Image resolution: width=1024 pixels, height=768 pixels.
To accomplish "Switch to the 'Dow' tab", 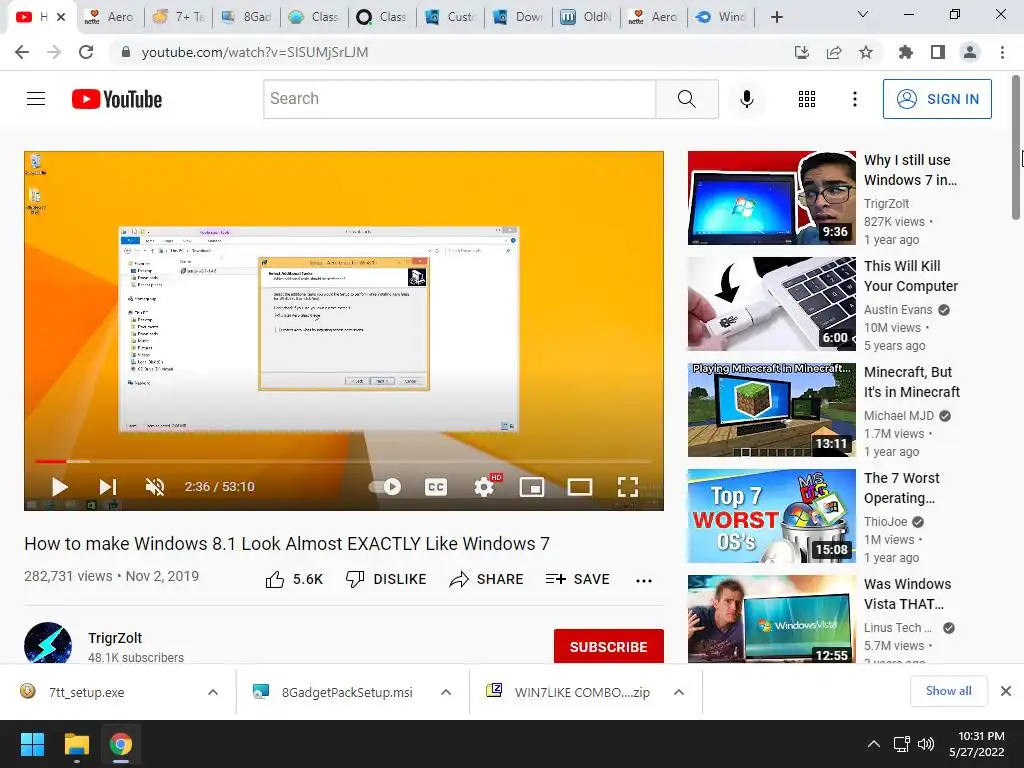I will pos(519,17).
